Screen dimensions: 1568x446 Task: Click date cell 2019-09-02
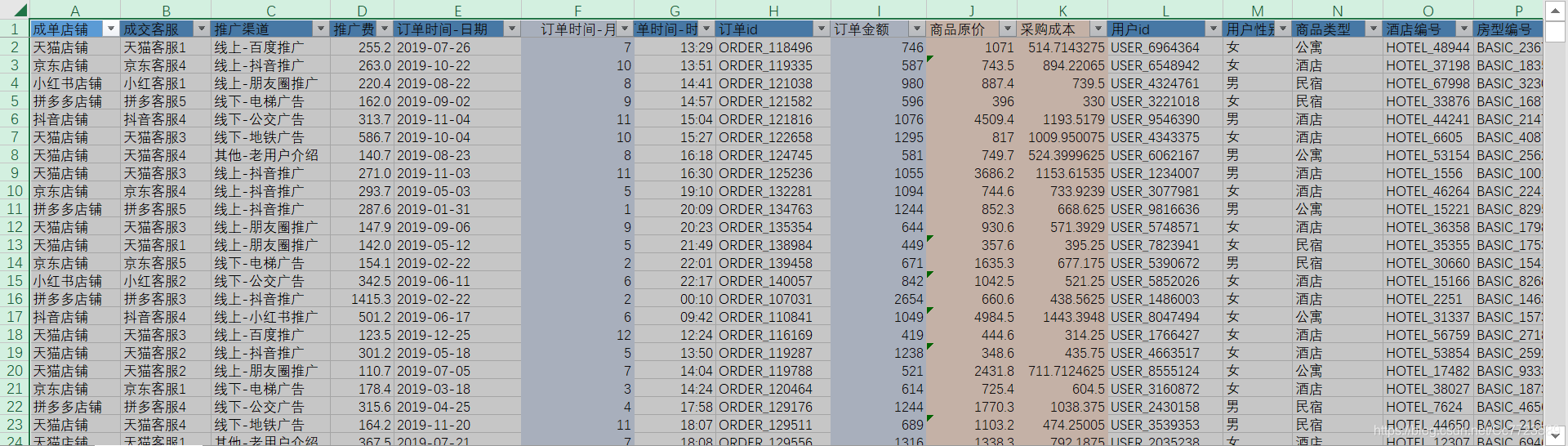(x=457, y=101)
